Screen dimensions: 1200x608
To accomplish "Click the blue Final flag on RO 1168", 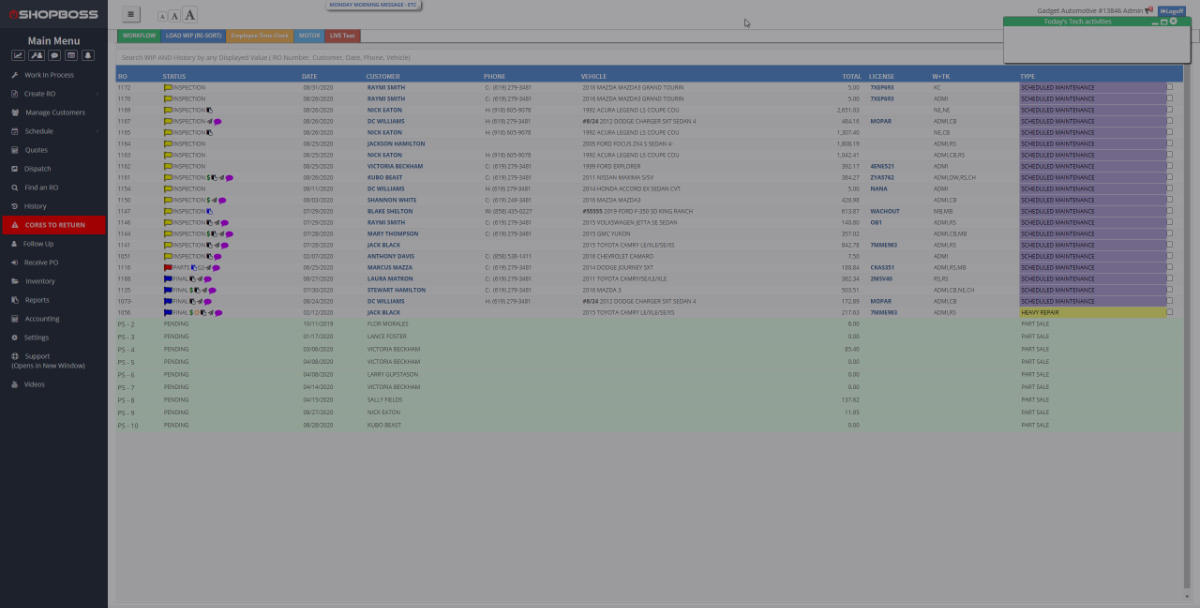I will point(168,279).
